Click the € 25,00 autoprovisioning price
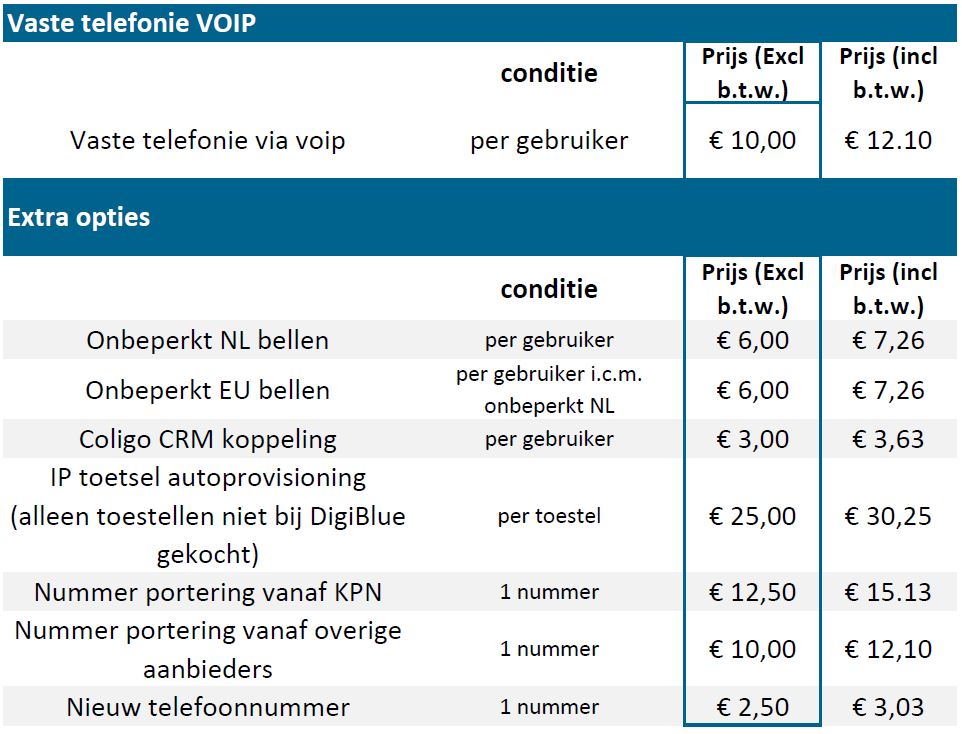This screenshot has height=734, width=962. [752, 516]
